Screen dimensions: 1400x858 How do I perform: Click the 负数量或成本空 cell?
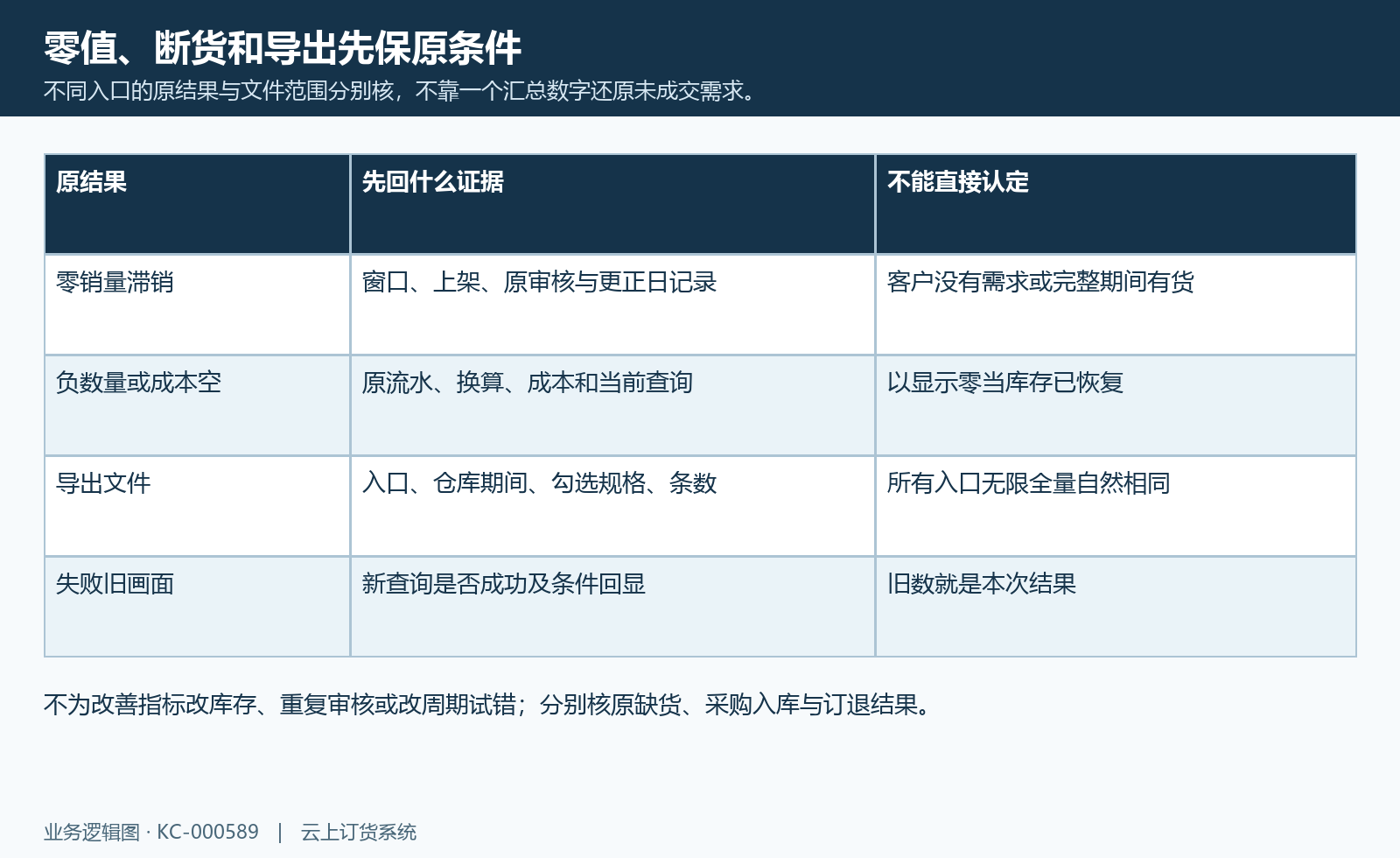click(198, 405)
